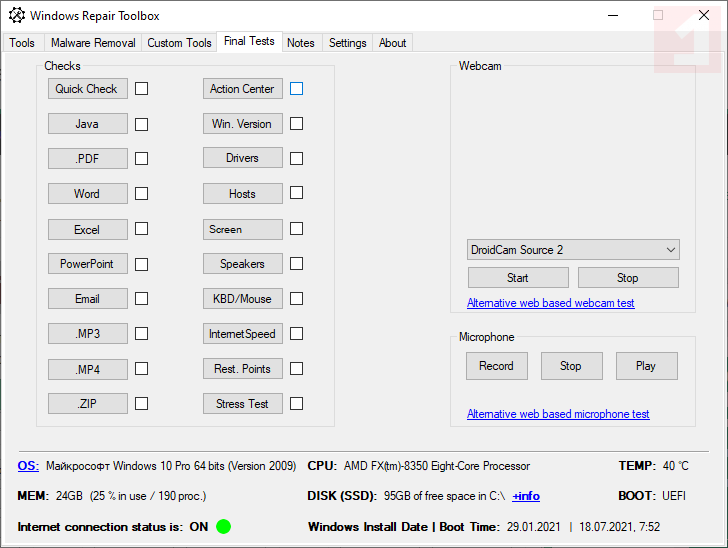The height and width of the screenshot is (548, 728).
Task: Tick the Screen checkbox
Action: 297,228
